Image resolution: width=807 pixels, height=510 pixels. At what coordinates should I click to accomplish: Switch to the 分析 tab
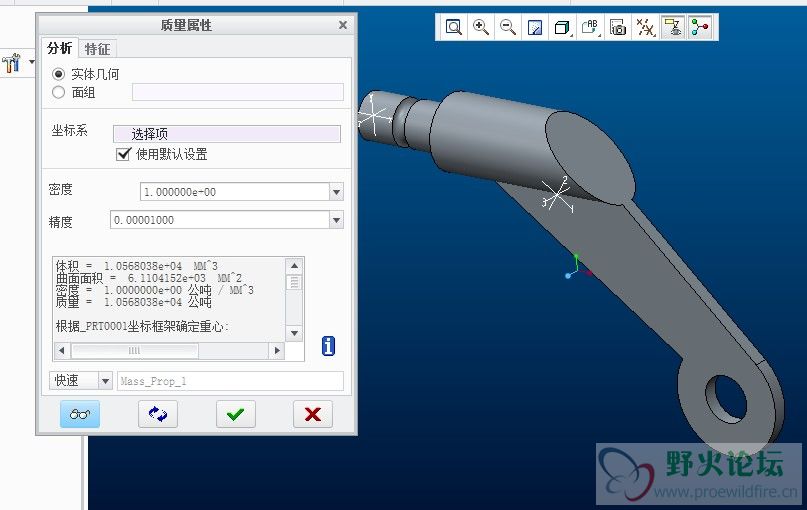pyautogui.click(x=59, y=48)
